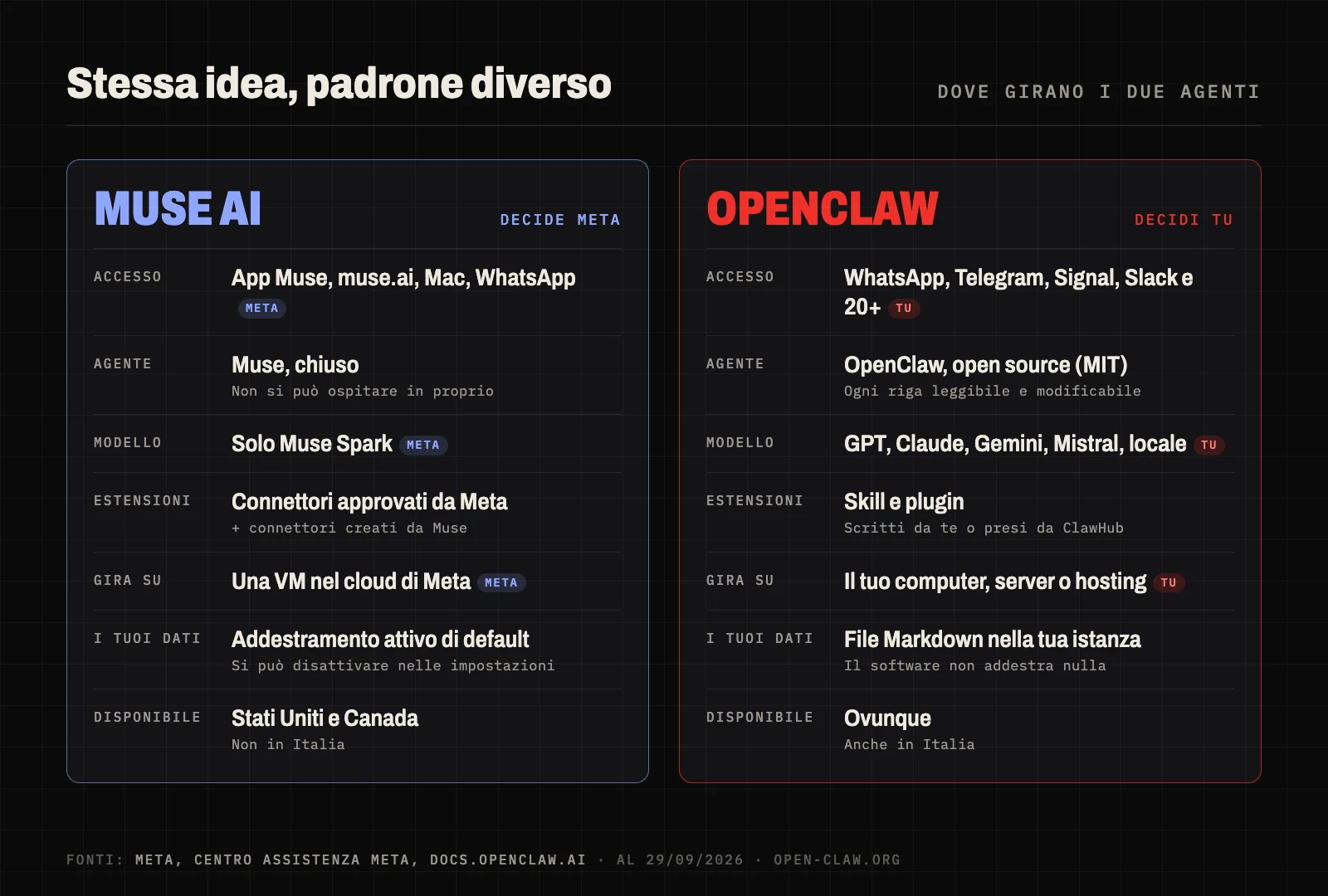
Task: Click 'Scritti da te o presi da ClawHub'
Action: pos(984,528)
